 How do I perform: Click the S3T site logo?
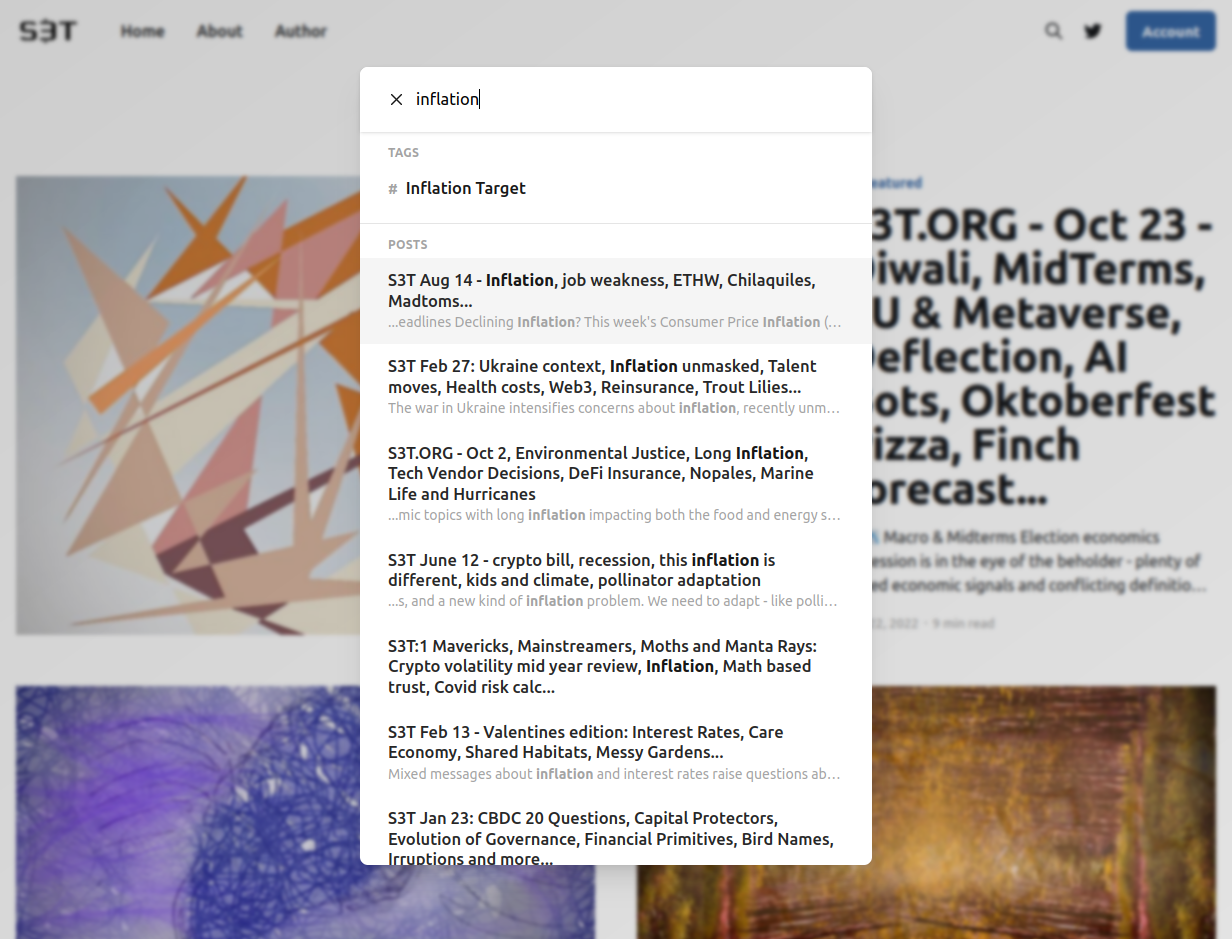(x=48, y=31)
